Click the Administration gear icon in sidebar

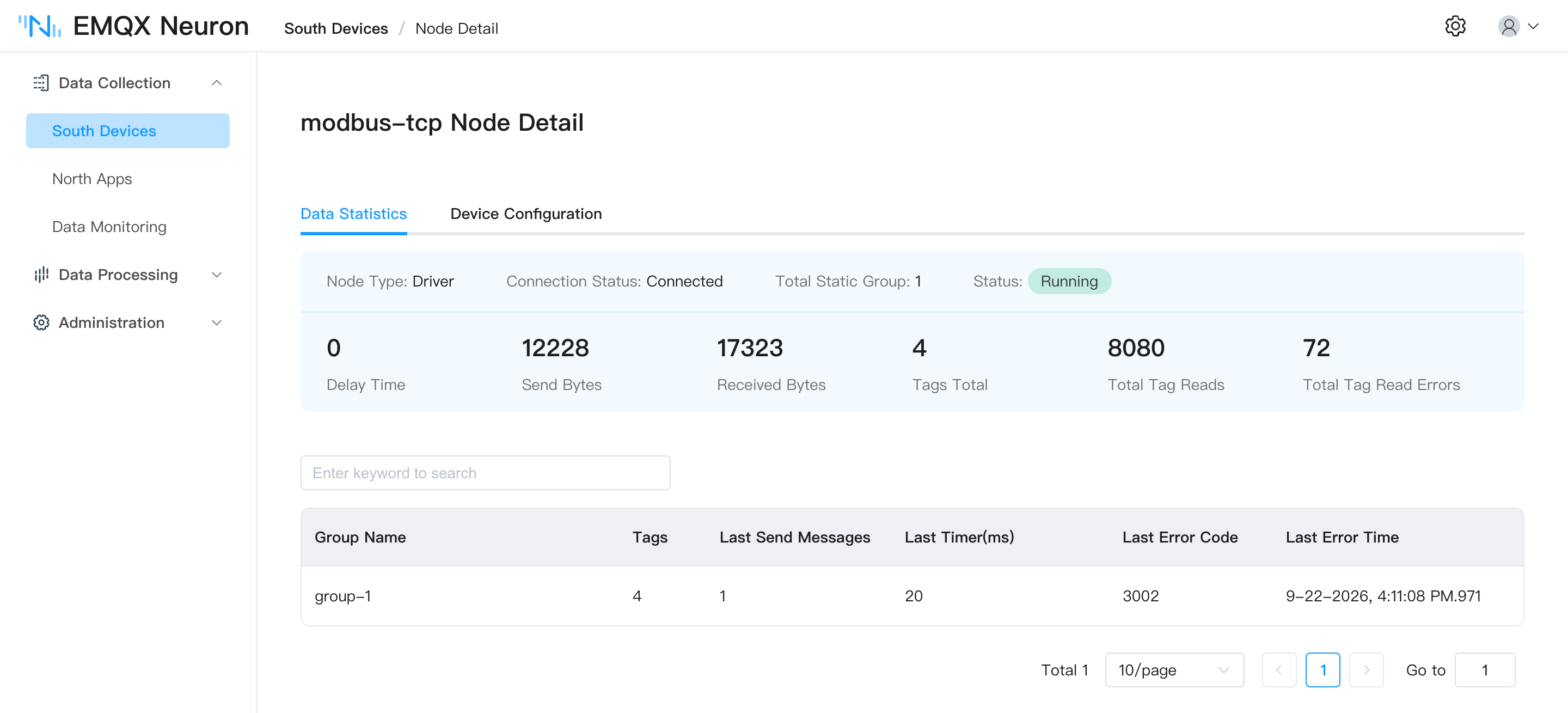point(41,322)
